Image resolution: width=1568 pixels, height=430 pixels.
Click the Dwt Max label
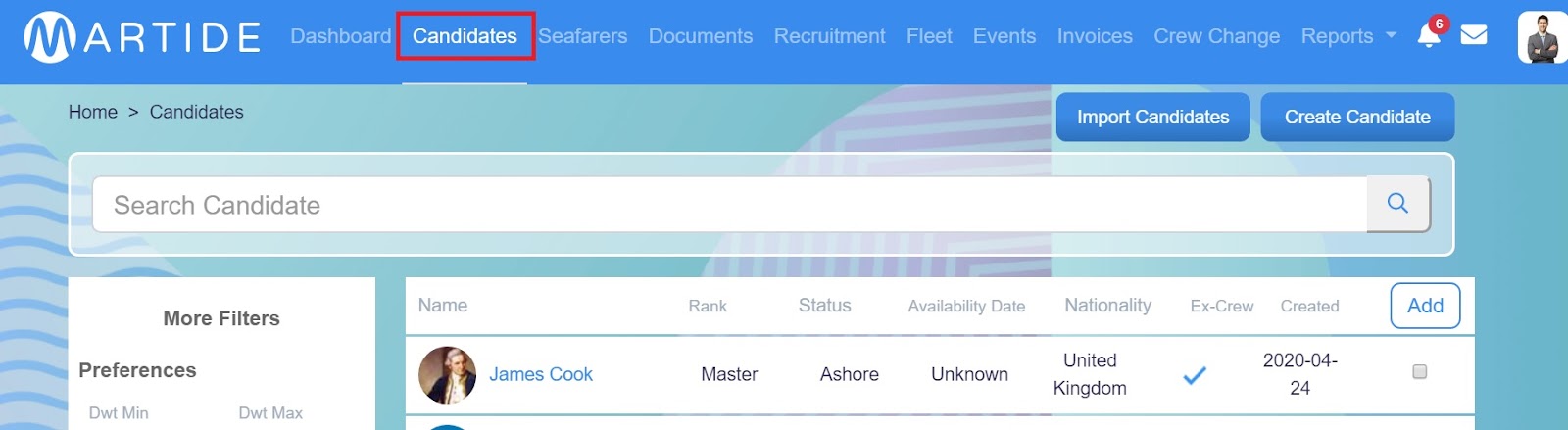[x=270, y=413]
